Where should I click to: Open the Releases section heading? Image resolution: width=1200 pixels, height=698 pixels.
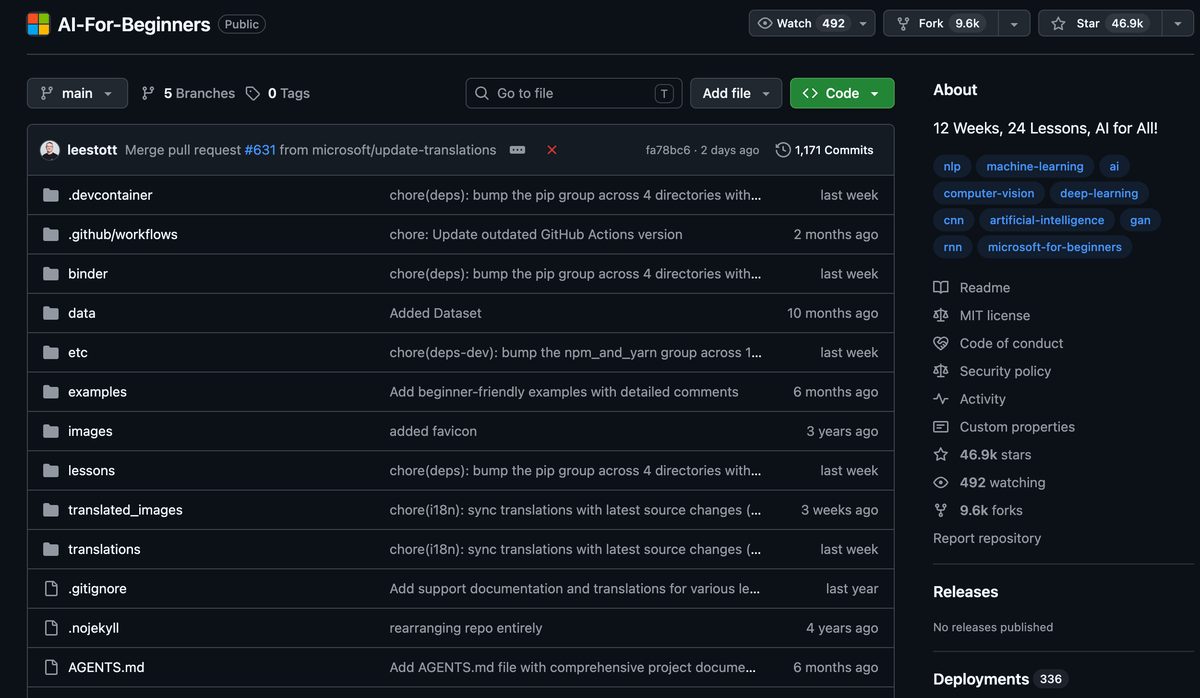(x=965, y=592)
